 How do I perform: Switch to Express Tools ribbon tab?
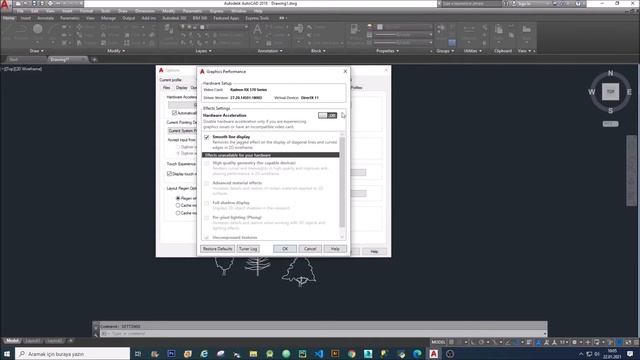tap(257, 18)
